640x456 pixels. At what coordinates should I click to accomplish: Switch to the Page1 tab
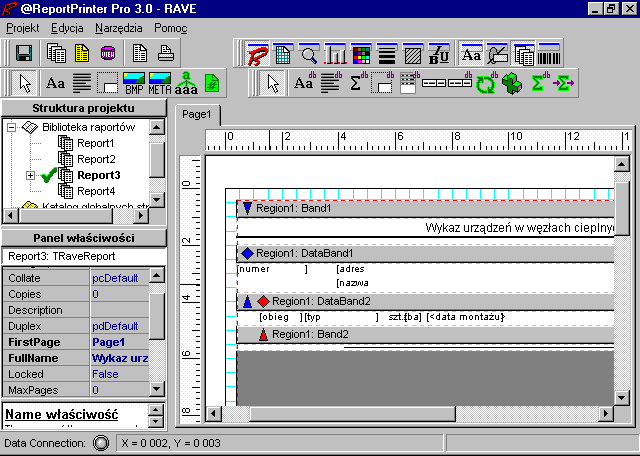[197, 114]
